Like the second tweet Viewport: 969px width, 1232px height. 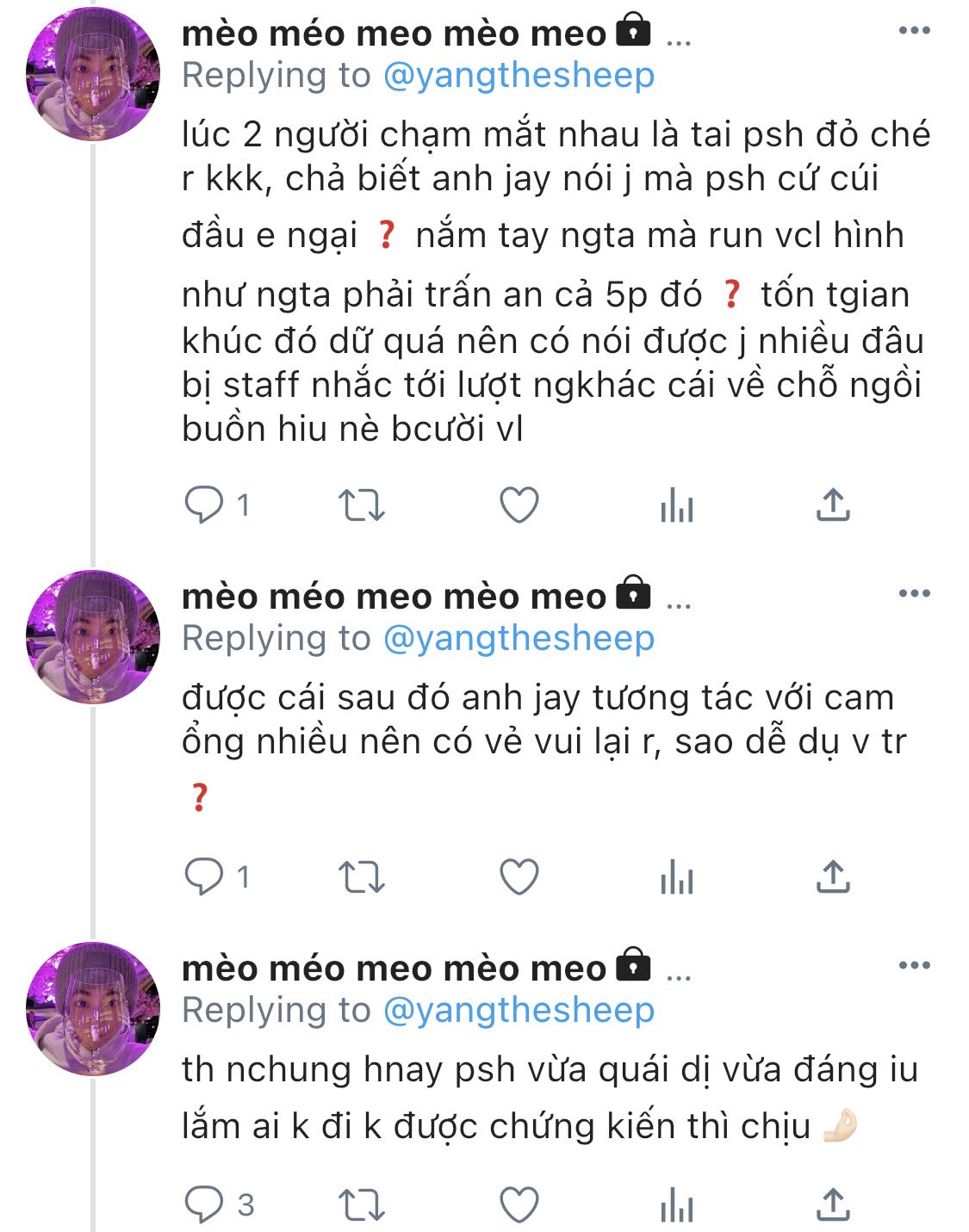coord(519,877)
